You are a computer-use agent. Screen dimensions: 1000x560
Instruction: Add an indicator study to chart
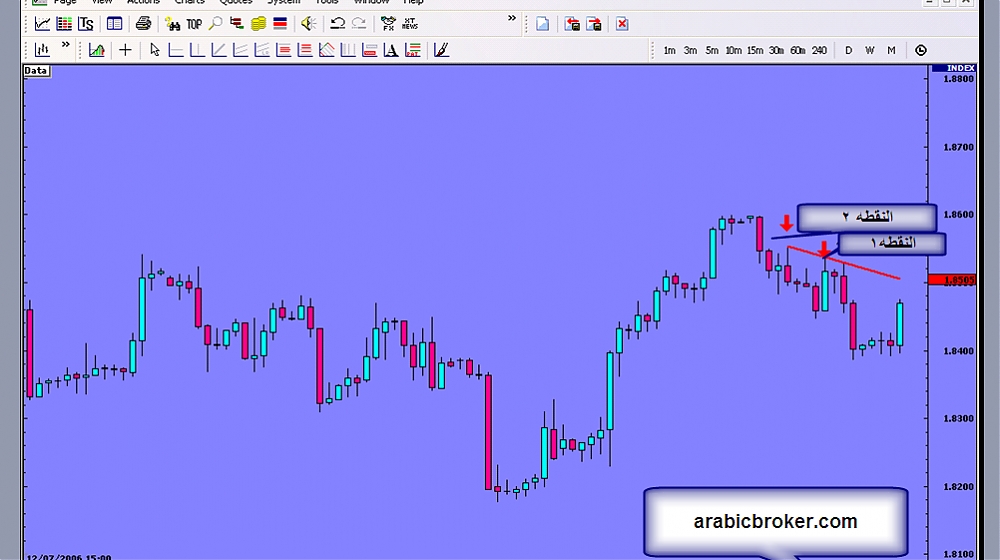[x=97, y=50]
